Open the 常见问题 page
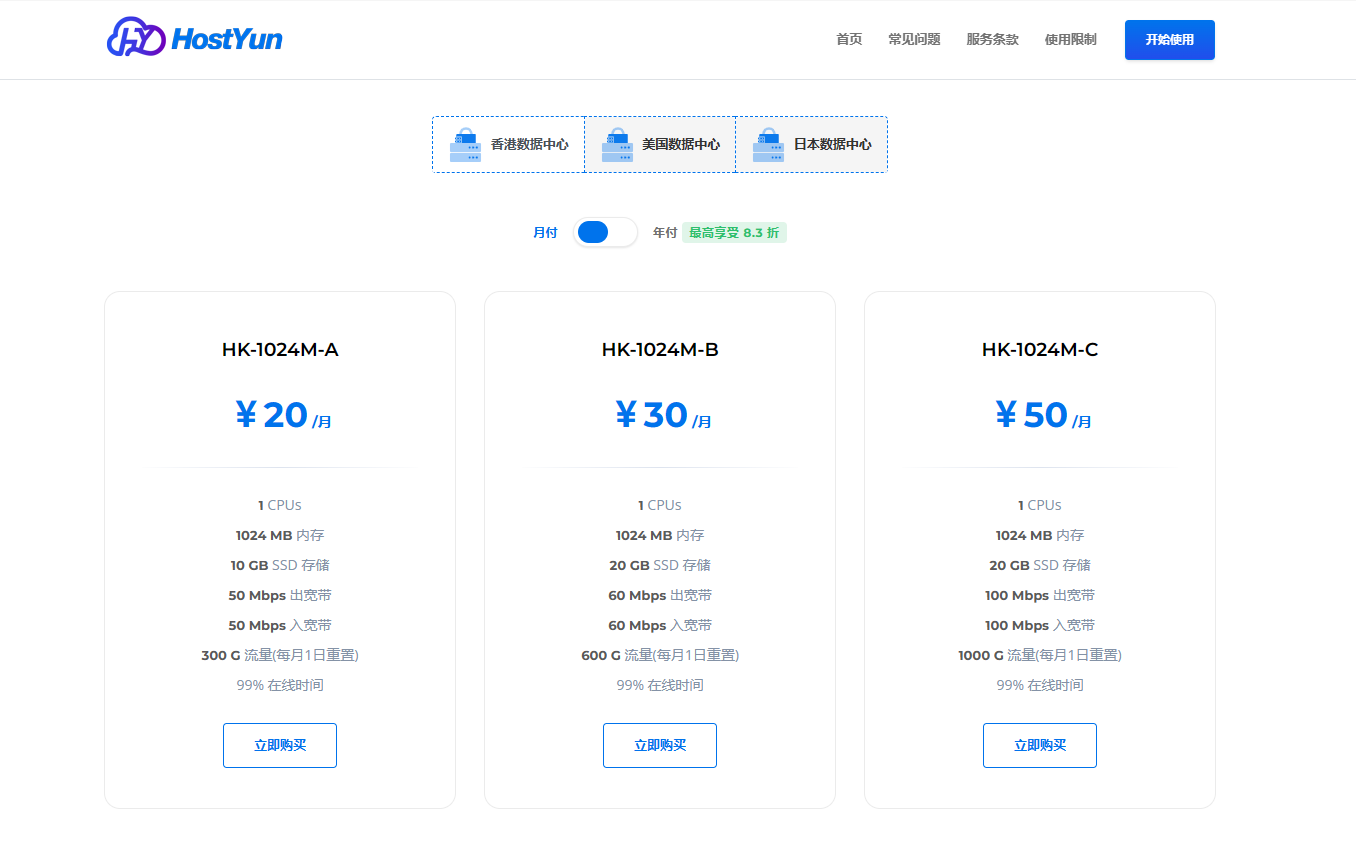 (914, 40)
